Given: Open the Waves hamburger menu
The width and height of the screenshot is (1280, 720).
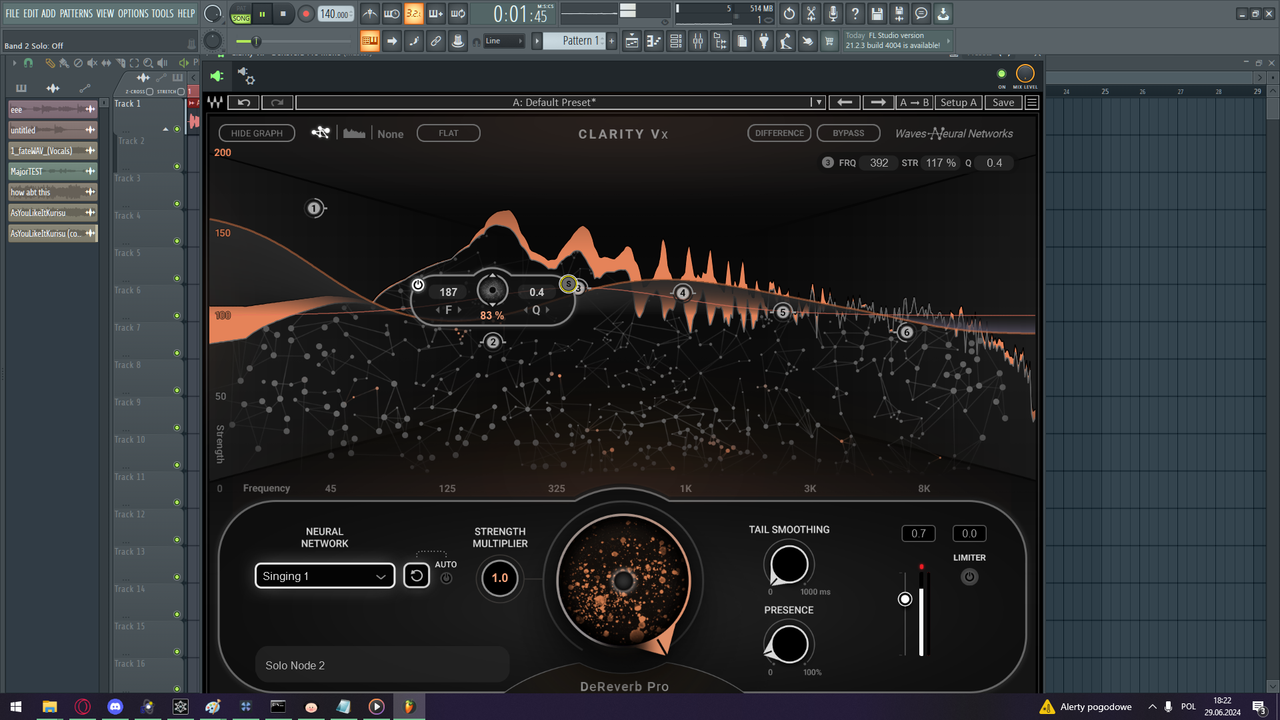Looking at the screenshot, I should [1032, 102].
